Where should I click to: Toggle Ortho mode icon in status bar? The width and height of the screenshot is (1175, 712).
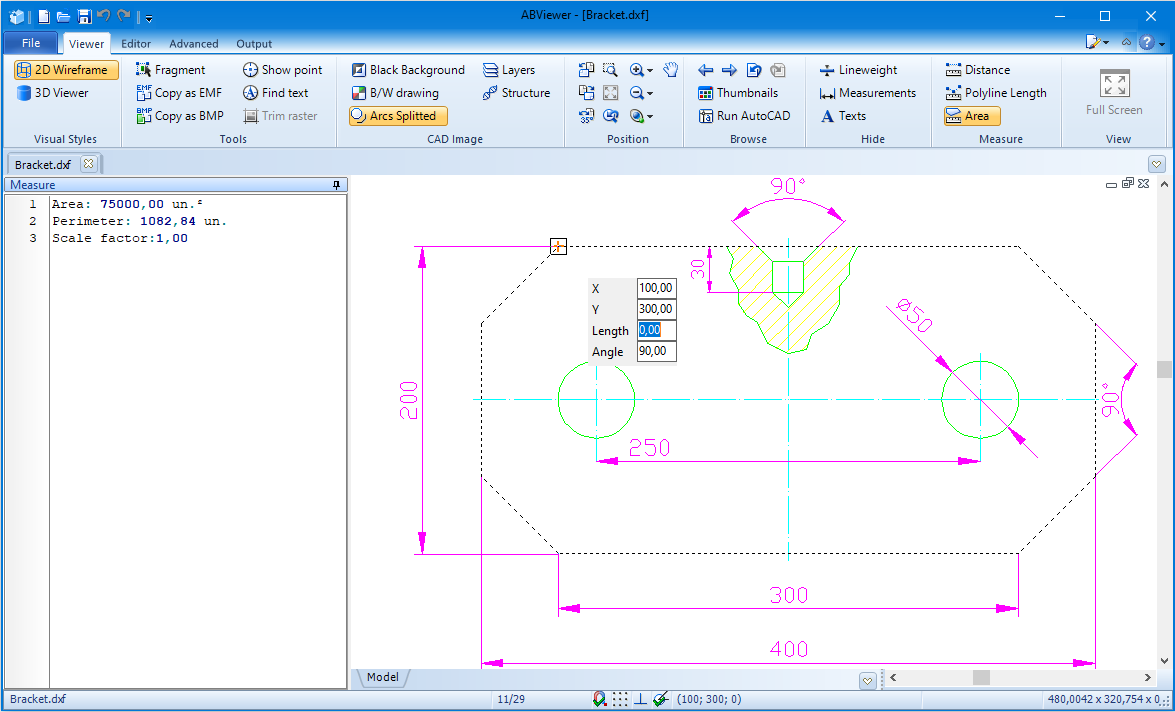tap(641, 699)
